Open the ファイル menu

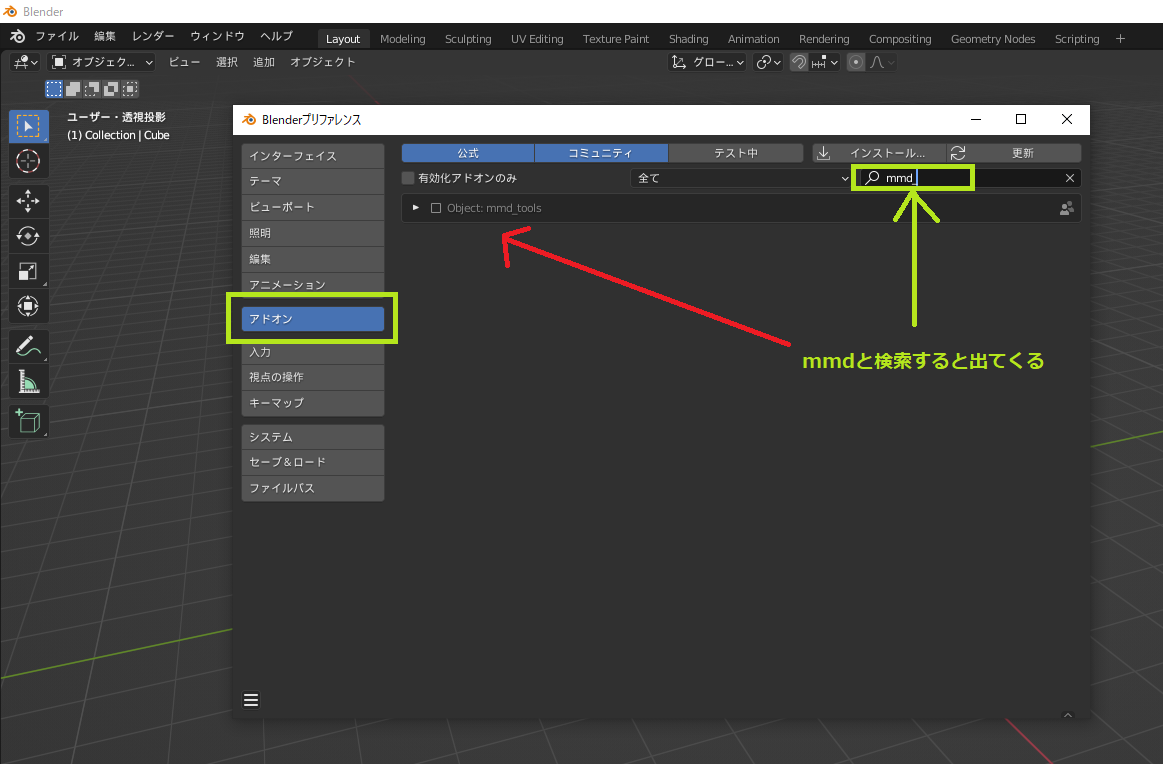(57, 36)
